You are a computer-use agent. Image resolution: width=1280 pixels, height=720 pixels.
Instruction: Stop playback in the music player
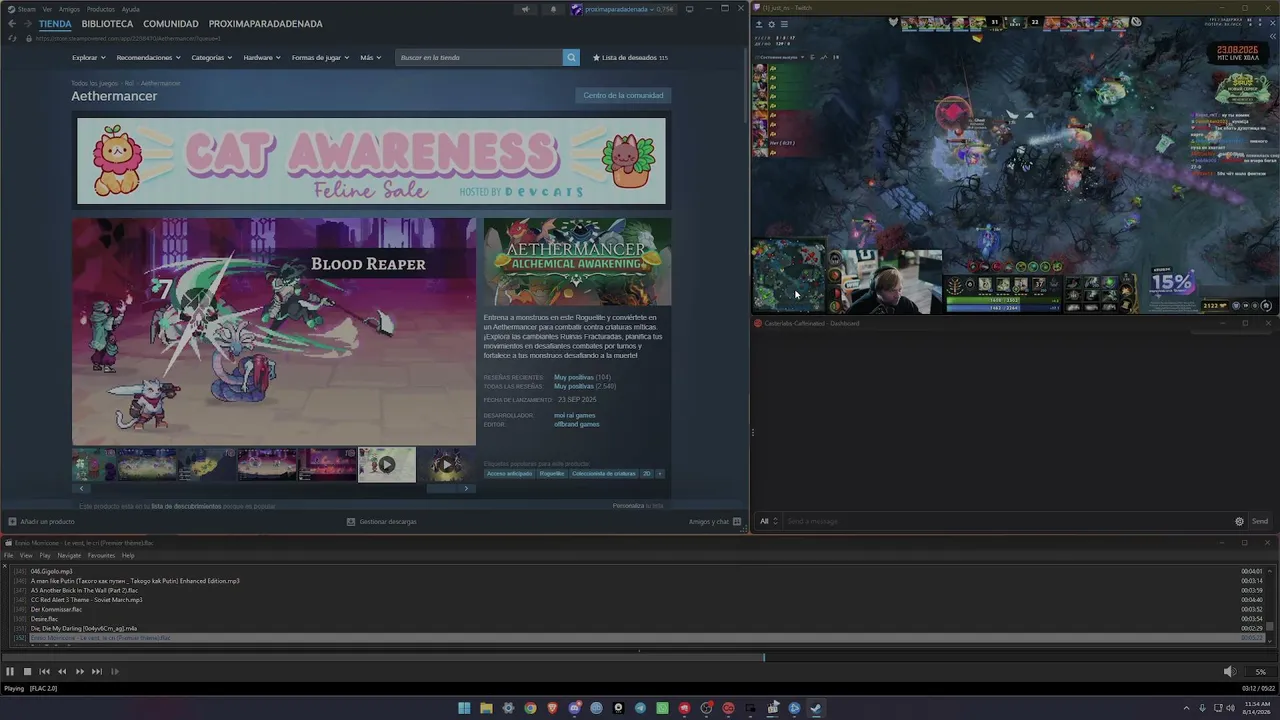point(27,672)
